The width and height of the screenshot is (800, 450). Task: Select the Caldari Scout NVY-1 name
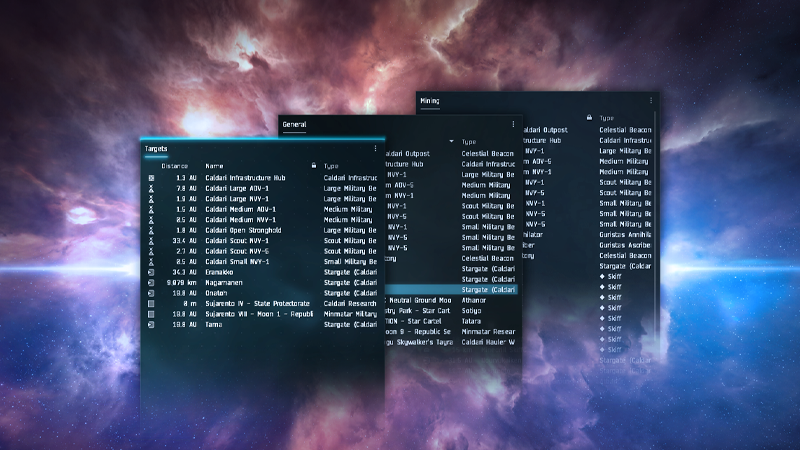point(237,241)
